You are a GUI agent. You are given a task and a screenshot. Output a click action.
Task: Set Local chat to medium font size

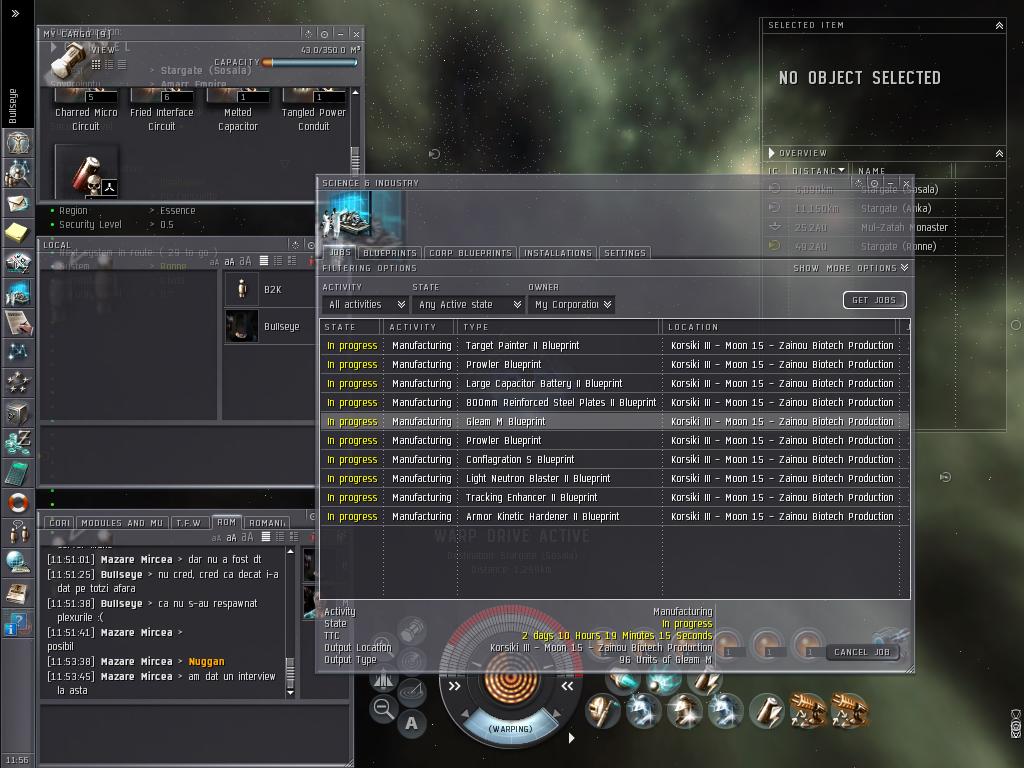[229, 262]
